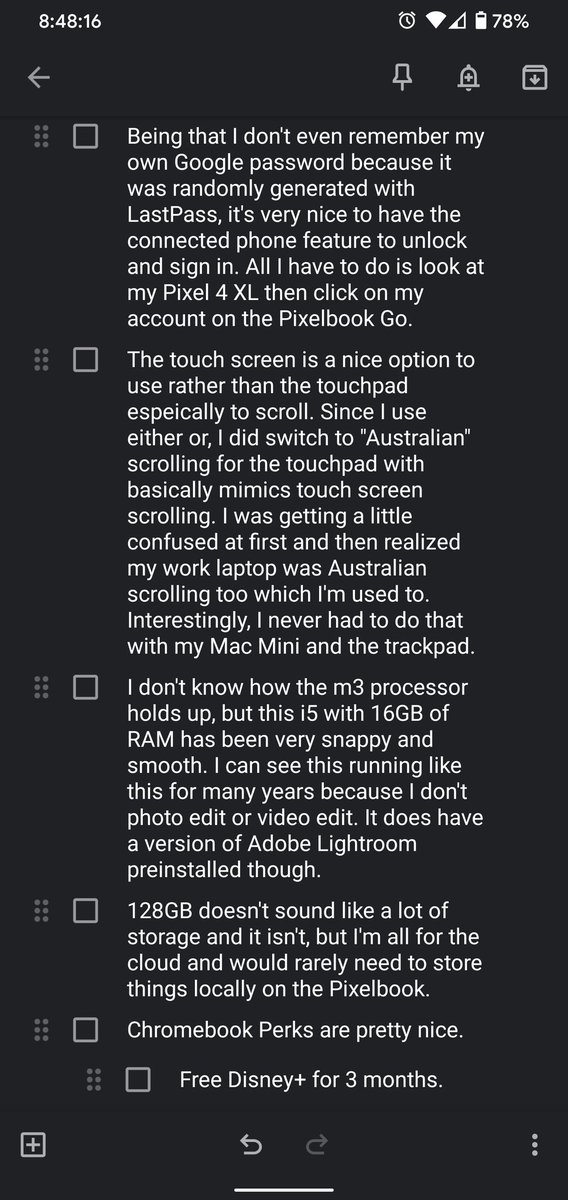The width and height of the screenshot is (568, 1200).
Task: Open the add-item plus box menu
Action: pos(33,1145)
